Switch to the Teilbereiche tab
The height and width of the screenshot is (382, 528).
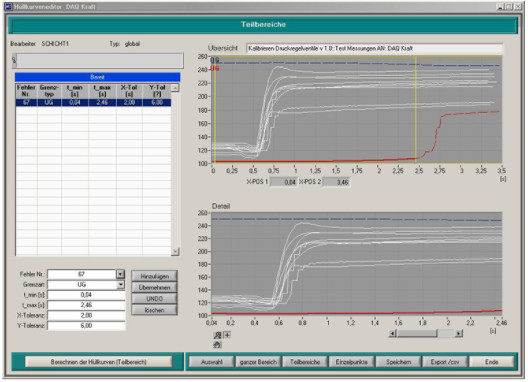tap(305, 362)
